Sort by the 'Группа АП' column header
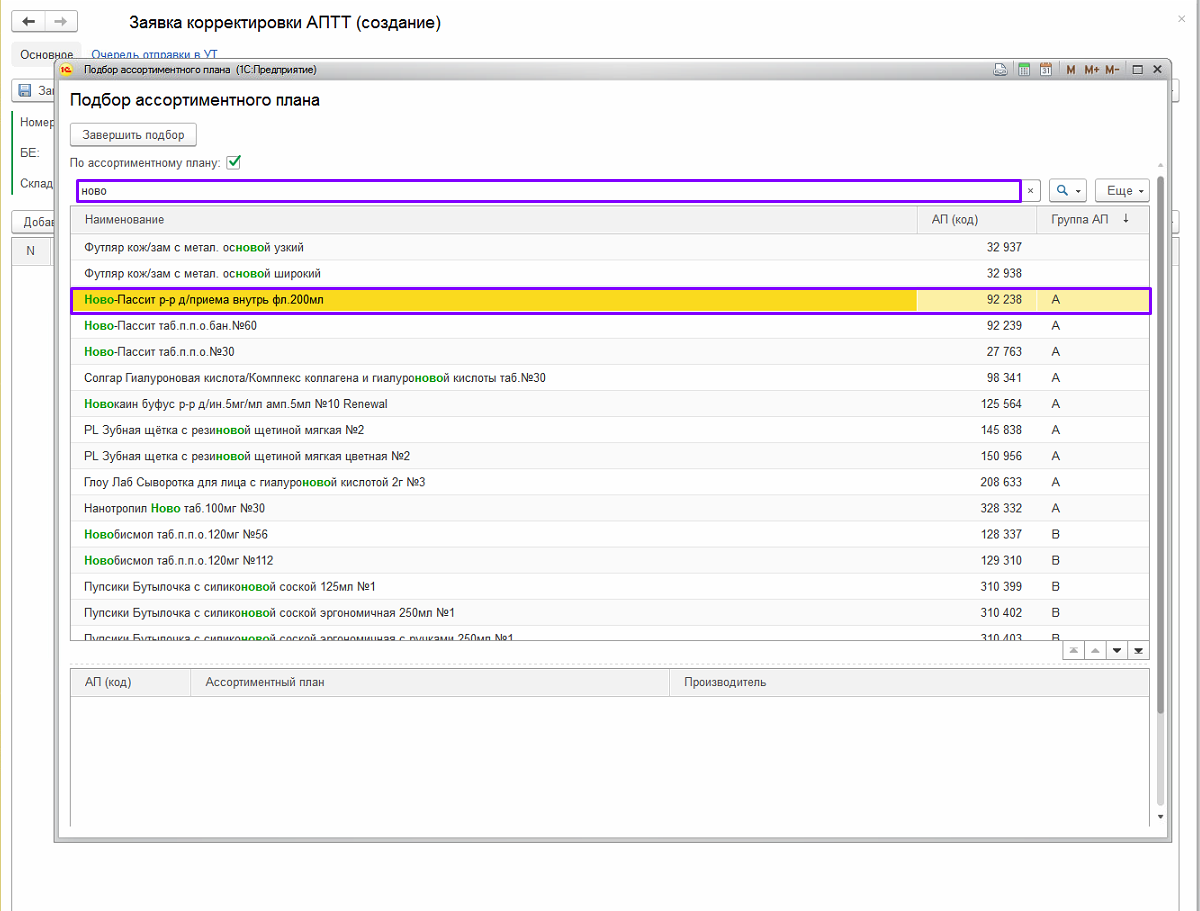 point(1079,219)
